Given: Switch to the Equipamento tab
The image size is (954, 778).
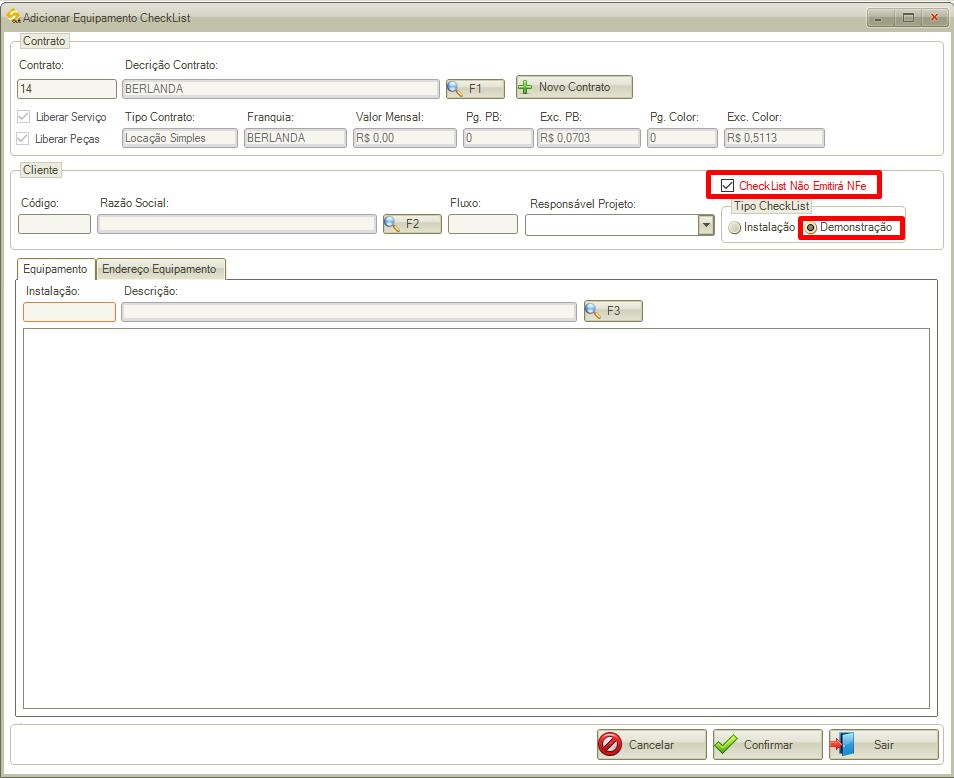Looking at the screenshot, I should pyautogui.click(x=55, y=269).
